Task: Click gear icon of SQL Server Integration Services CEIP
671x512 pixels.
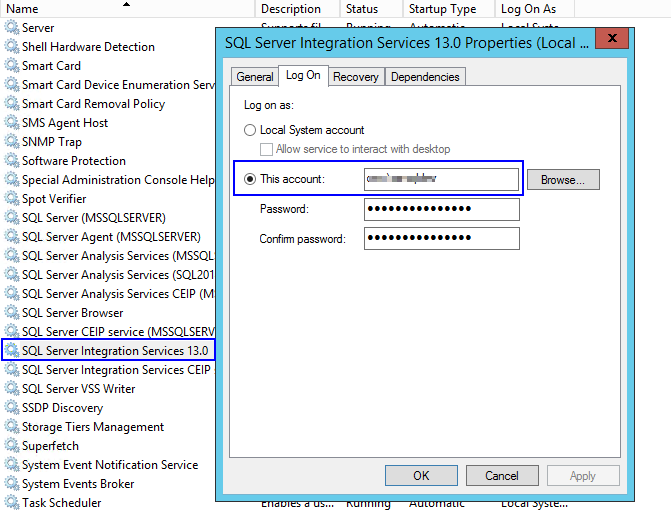Action: click(x=12, y=370)
